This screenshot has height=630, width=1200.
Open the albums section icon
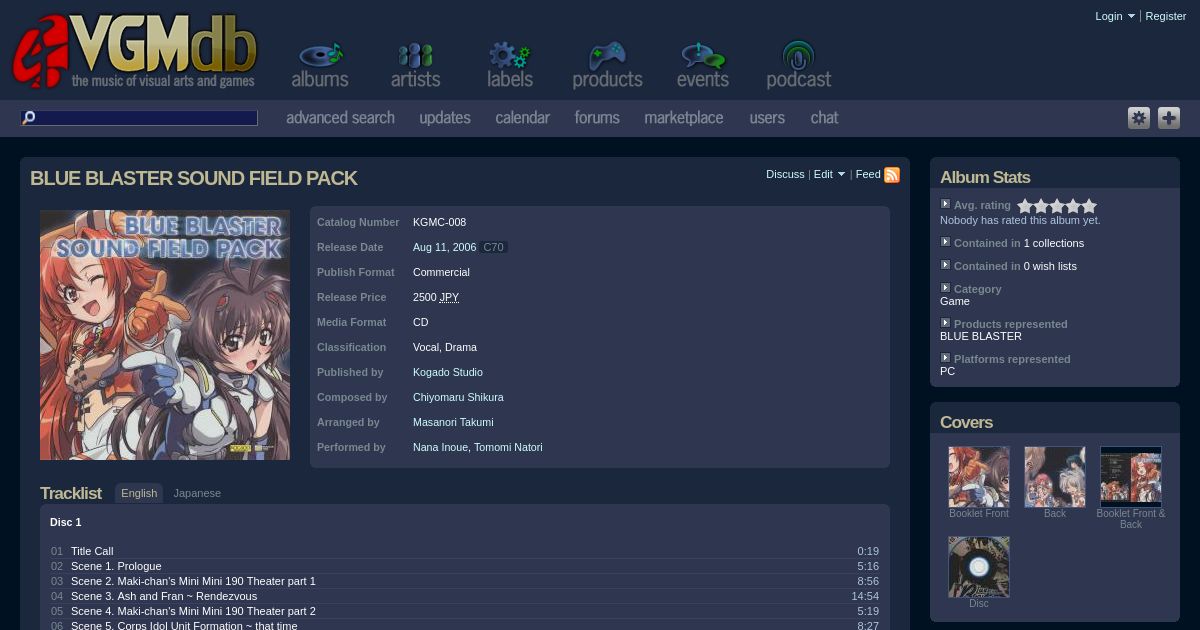(320, 65)
